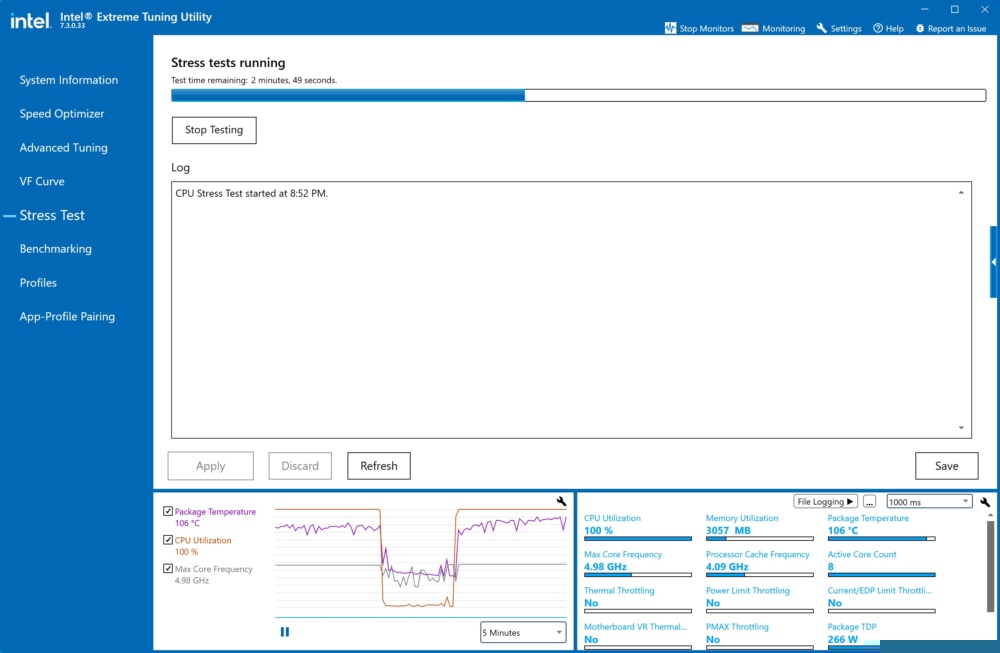
Task: Save the stress test log
Action: pyautogui.click(x=946, y=466)
